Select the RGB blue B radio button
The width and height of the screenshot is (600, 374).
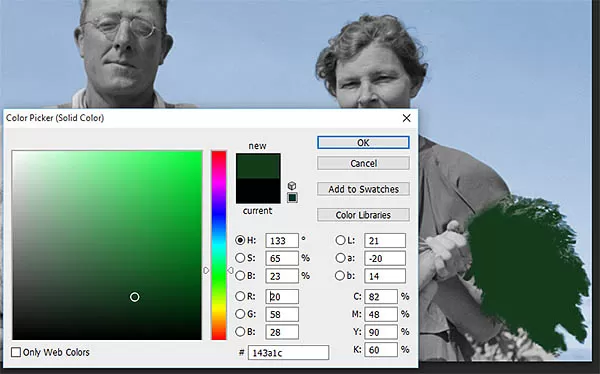point(240,332)
